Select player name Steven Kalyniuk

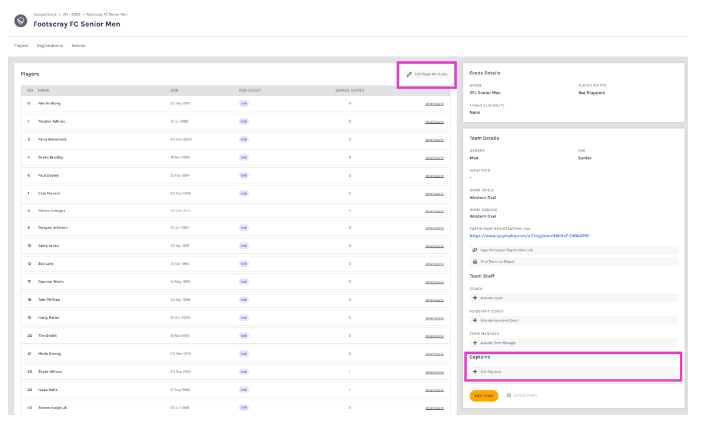pos(52,408)
